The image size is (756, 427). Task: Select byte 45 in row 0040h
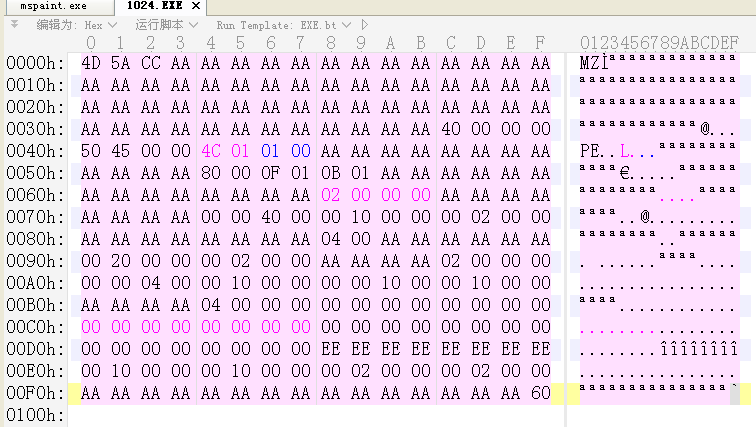pyautogui.click(x=121, y=151)
